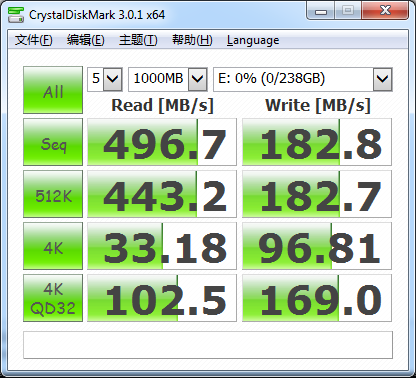Click the Read [MB/s] column header

(x=162, y=105)
